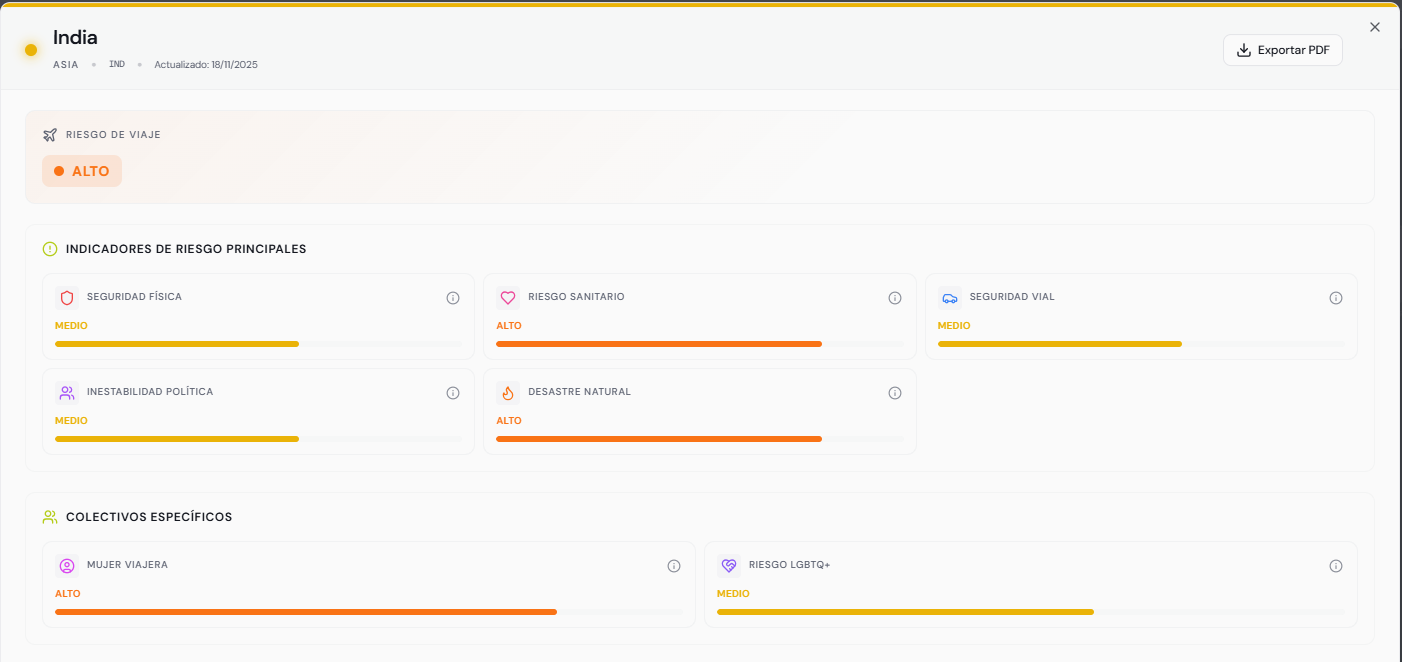Click the Seguridad Vial car icon
The image size is (1402, 662).
click(x=950, y=297)
